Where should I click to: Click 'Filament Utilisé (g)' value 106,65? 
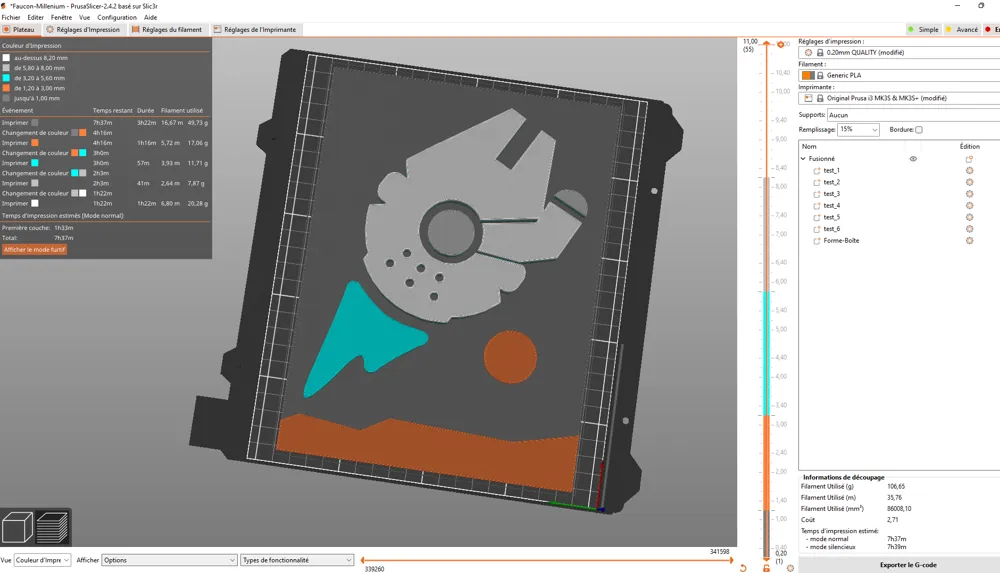[895, 486]
